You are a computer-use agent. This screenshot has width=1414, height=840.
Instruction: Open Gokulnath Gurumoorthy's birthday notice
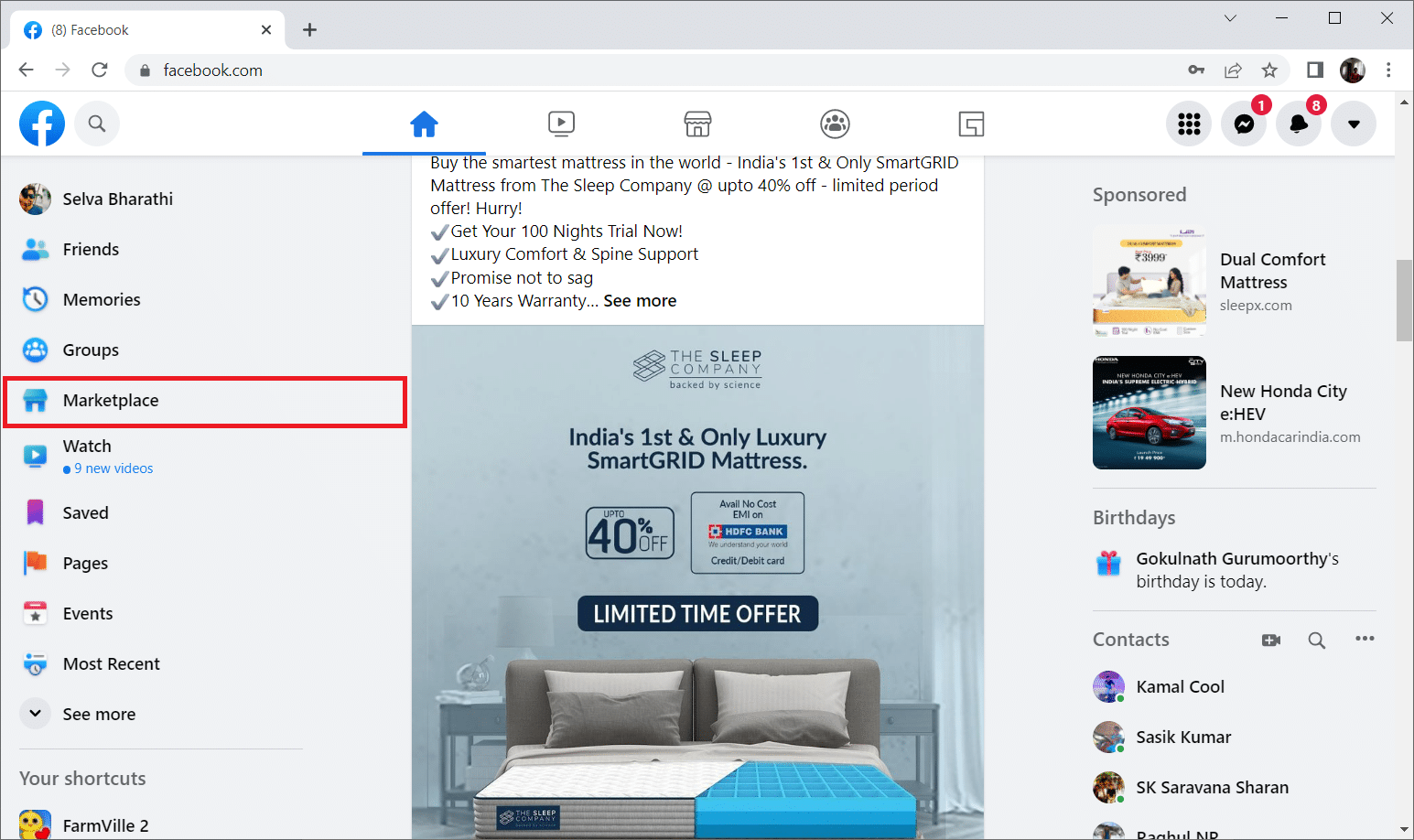click(1235, 570)
